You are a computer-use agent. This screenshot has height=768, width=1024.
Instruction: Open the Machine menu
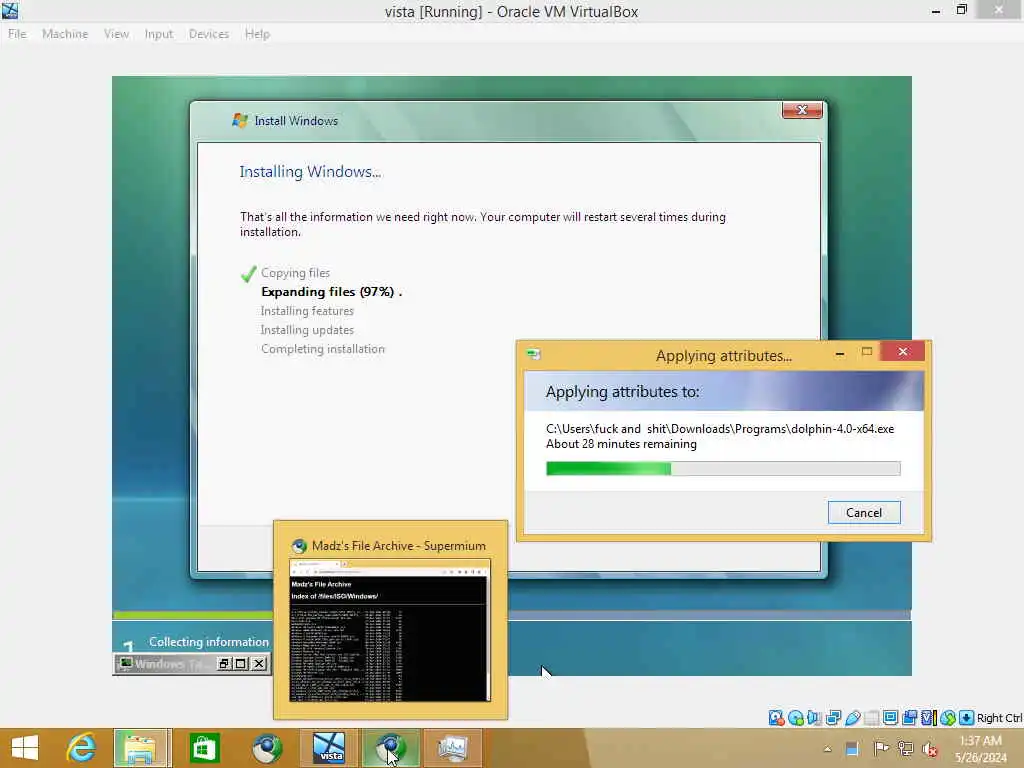[x=65, y=34]
